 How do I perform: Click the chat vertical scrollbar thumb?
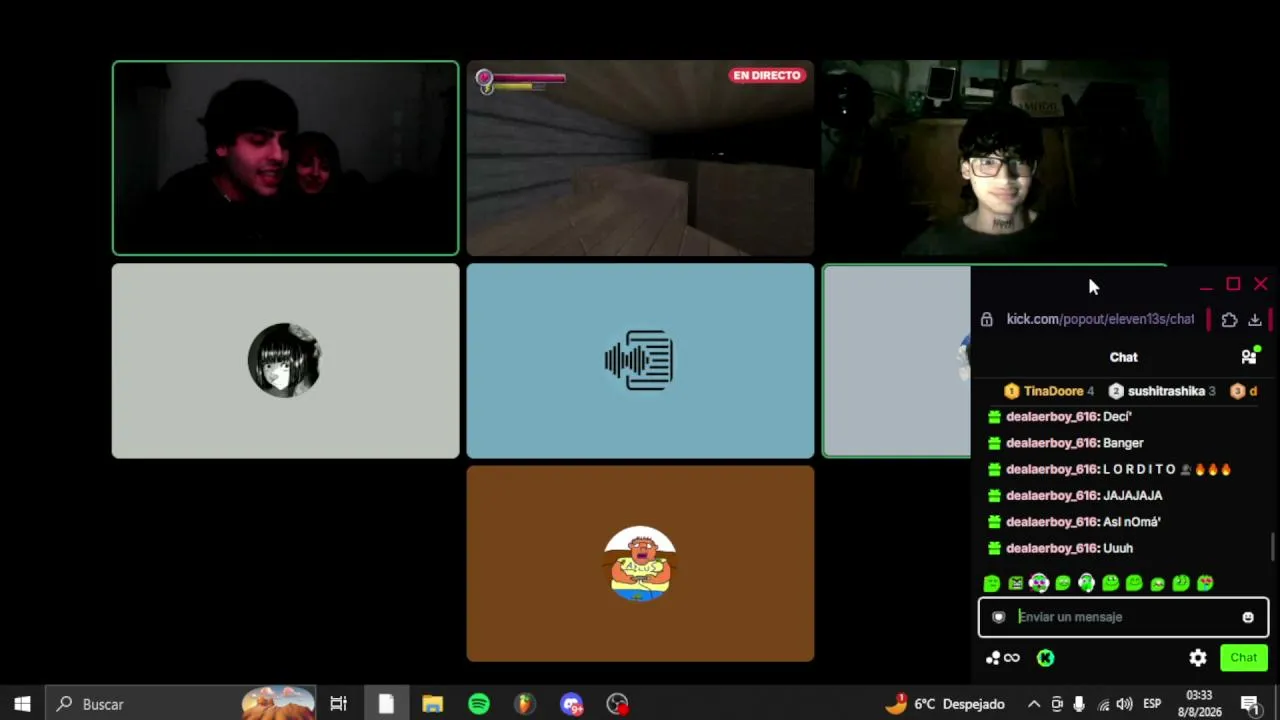1272,548
